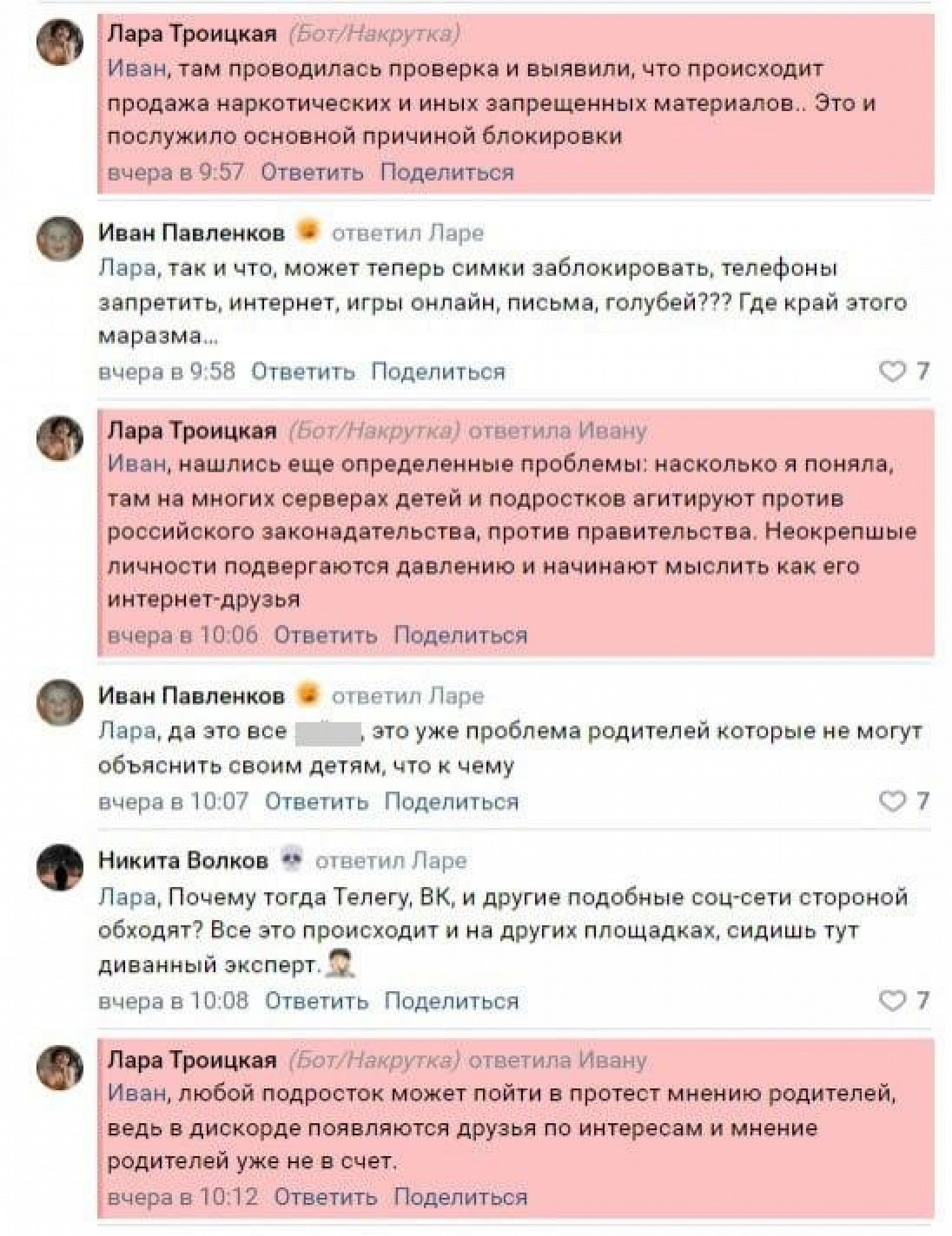This screenshot has width=952, height=1236.
Task: Click the sun emoji badge next to Ivan Pavlenkov's 9:58 comment
Action: (x=308, y=232)
